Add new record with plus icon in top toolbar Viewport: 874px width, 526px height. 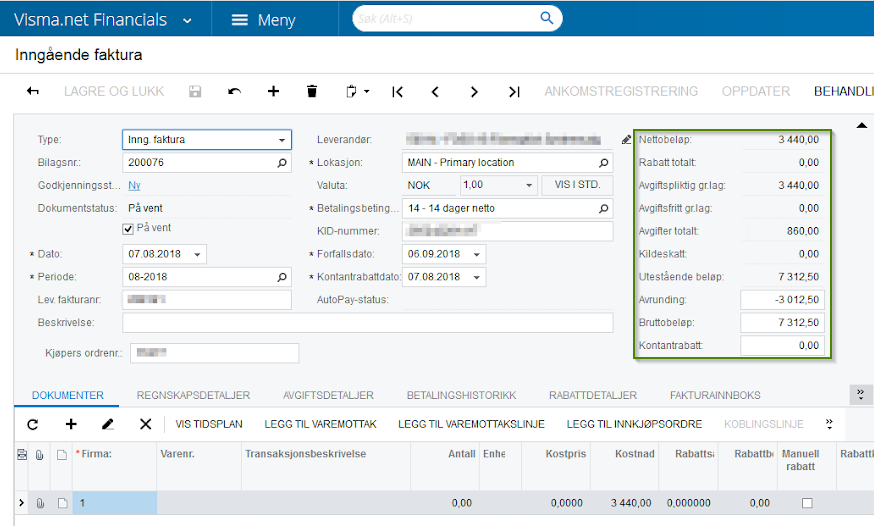pos(273,91)
